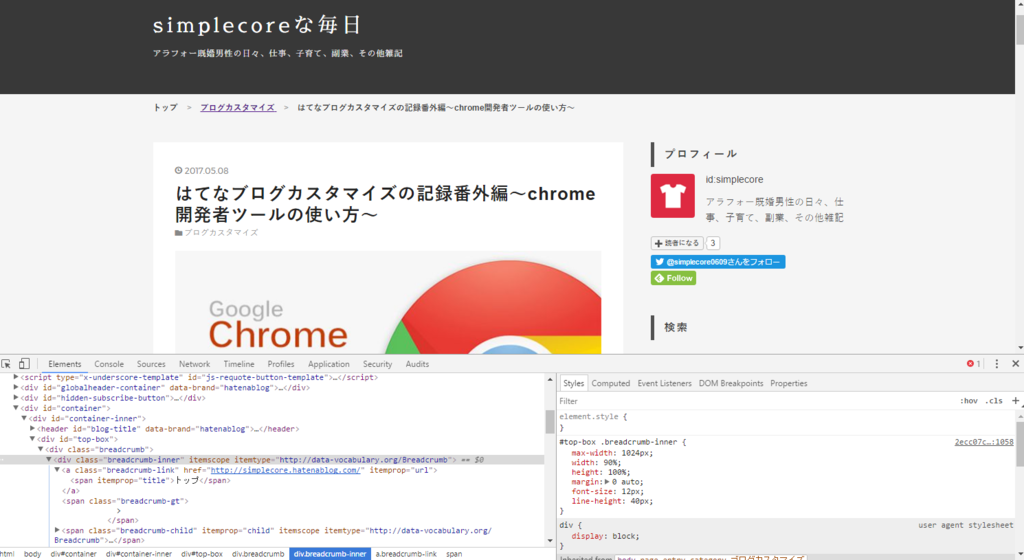Click the ブログカスタマイズ category under article title
This screenshot has width=1024, height=560.
(x=221, y=232)
